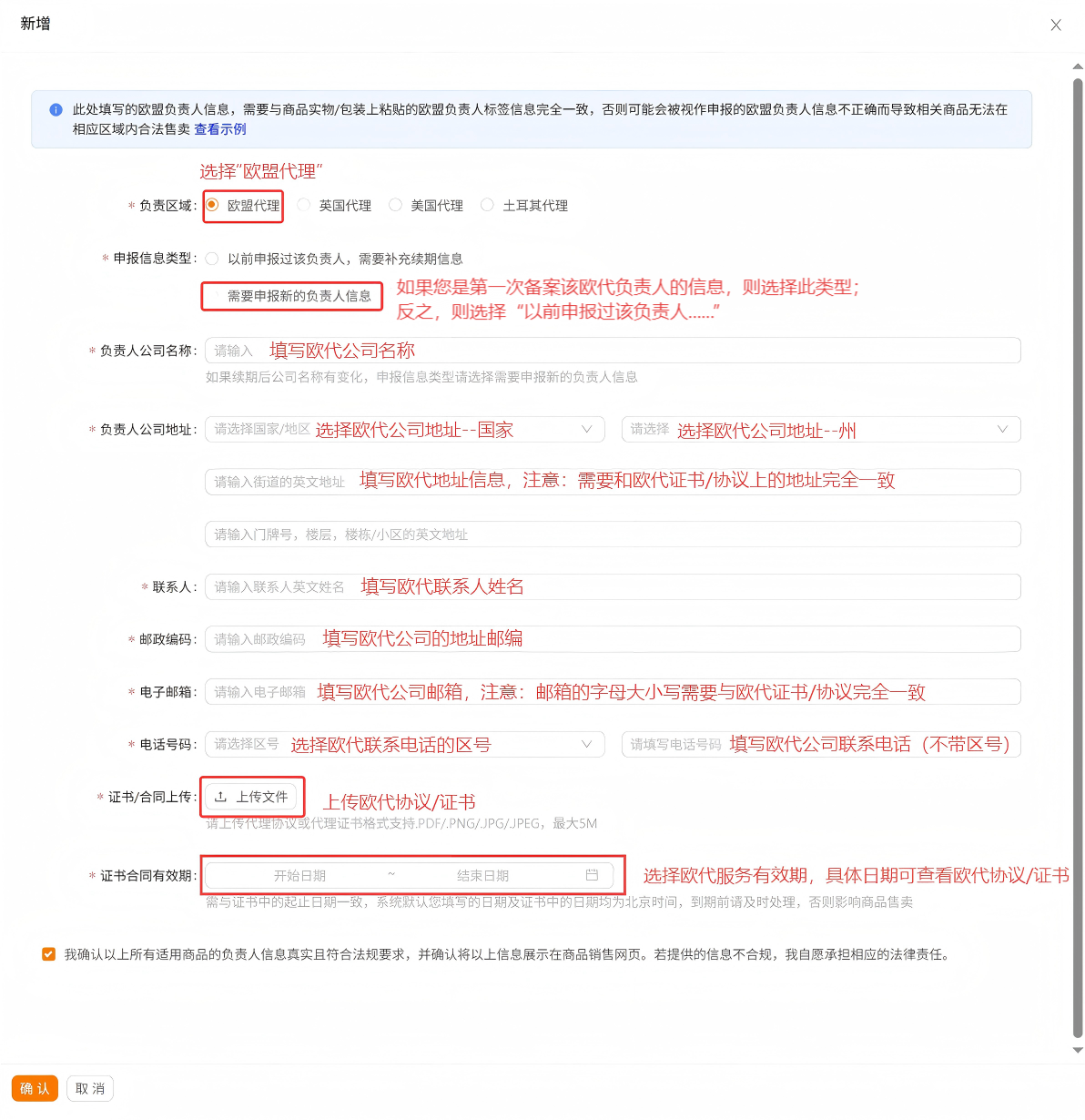Click the street English address input field
Image resolution: width=1085 pixels, height=1120 pixels.
(x=613, y=482)
